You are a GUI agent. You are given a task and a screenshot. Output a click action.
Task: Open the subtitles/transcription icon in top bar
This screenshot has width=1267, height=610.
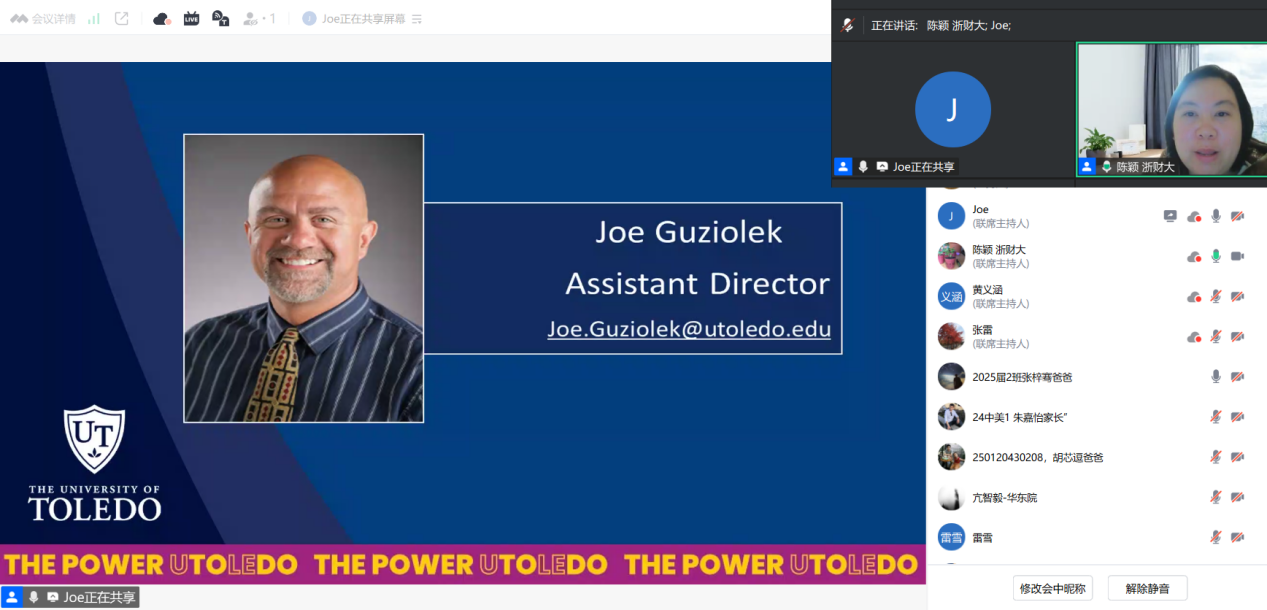point(221,18)
